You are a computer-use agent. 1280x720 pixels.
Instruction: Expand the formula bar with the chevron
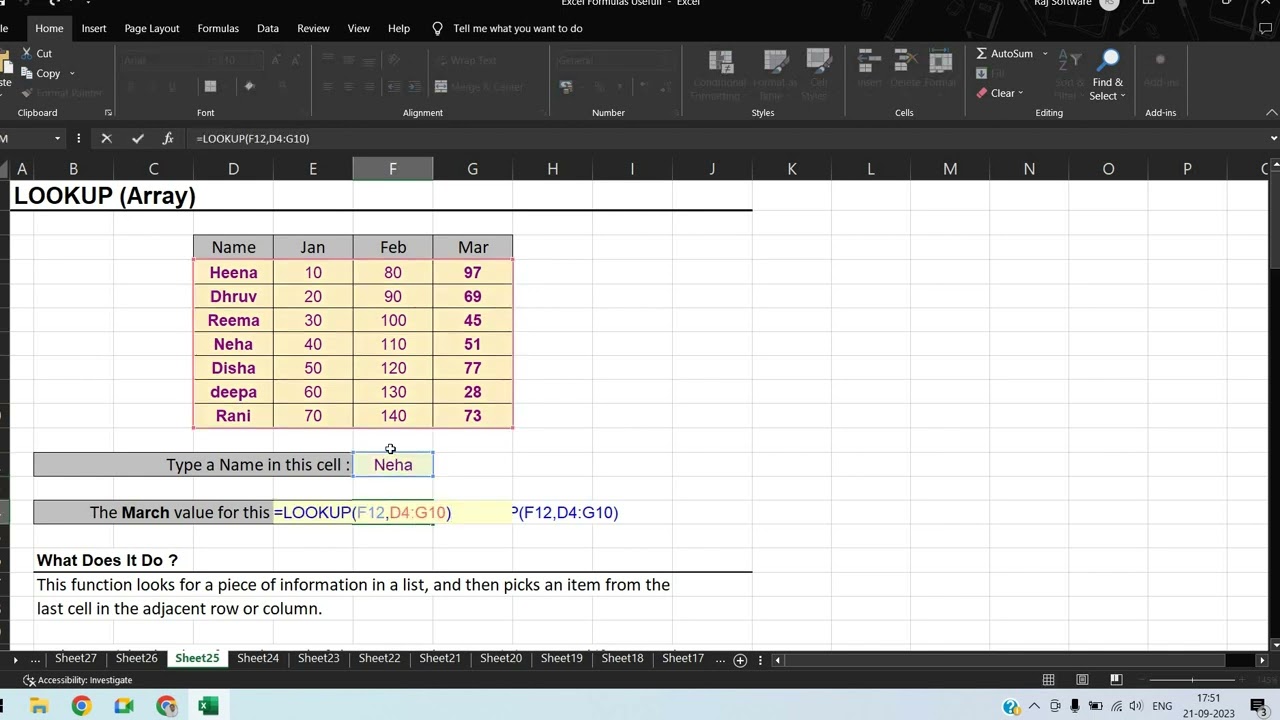1272,138
